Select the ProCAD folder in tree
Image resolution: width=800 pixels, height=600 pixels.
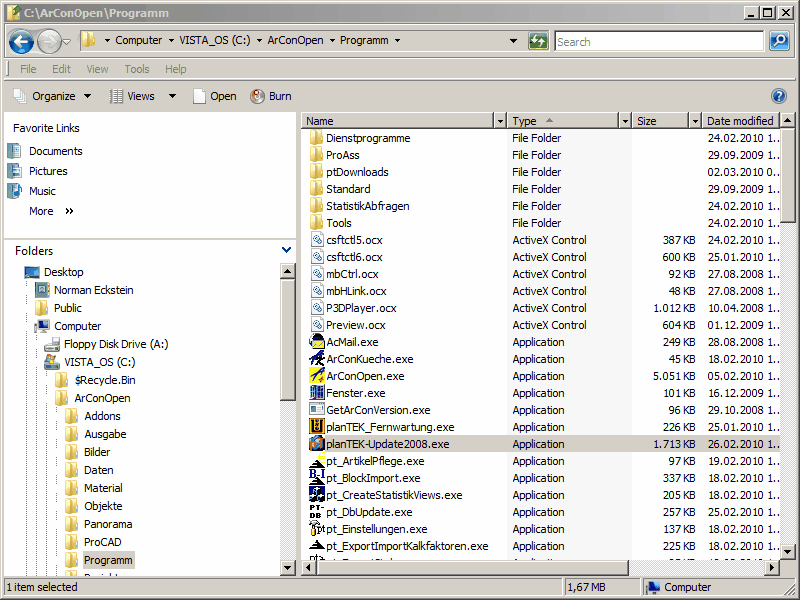pyautogui.click(x=104, y=542)
